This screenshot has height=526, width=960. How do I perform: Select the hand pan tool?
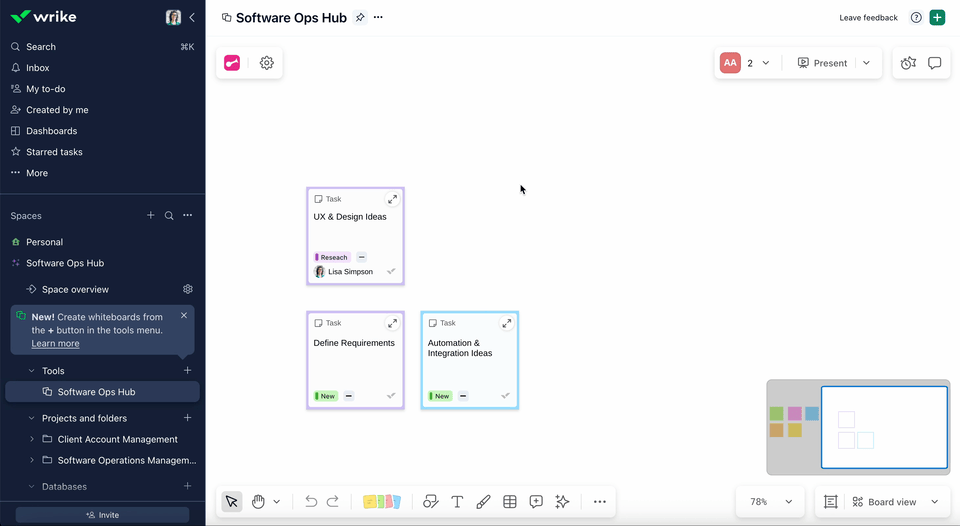258,502
